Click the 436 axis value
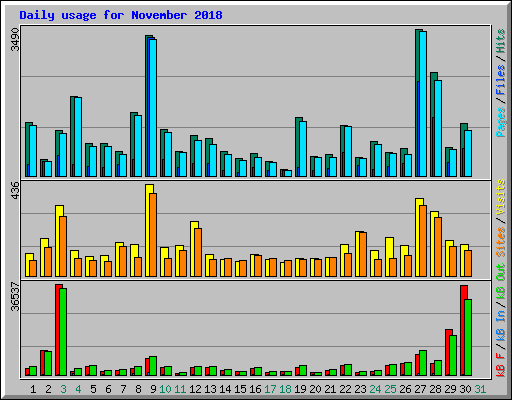Image resolution: width=512 pixels, height=400 pixels. coord(15,190)
